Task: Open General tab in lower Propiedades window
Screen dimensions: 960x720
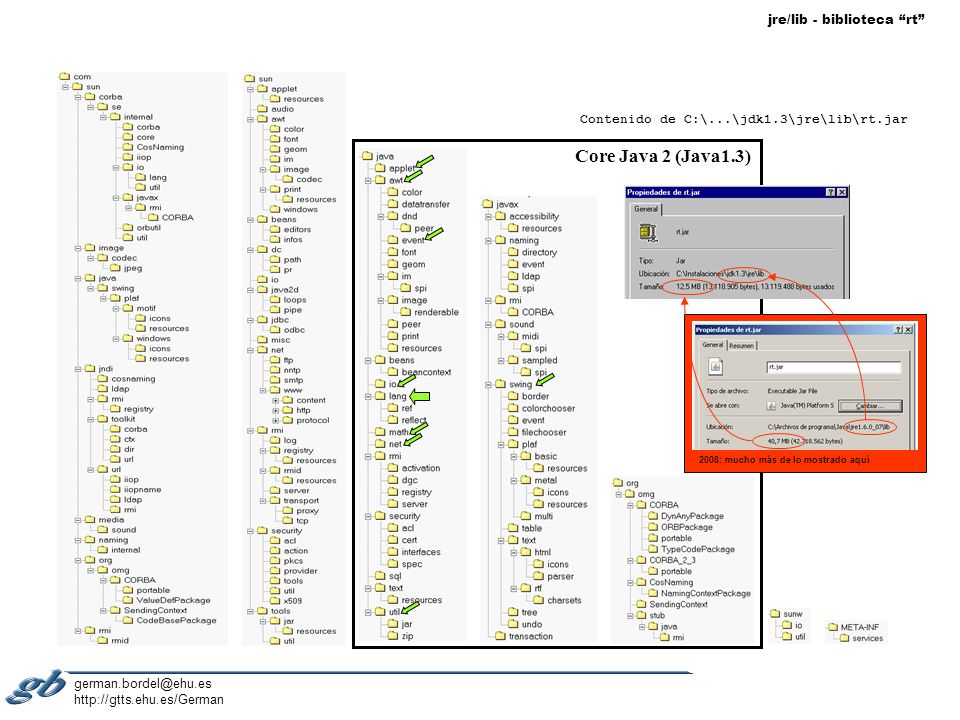Action: click(x=713, y=345)
